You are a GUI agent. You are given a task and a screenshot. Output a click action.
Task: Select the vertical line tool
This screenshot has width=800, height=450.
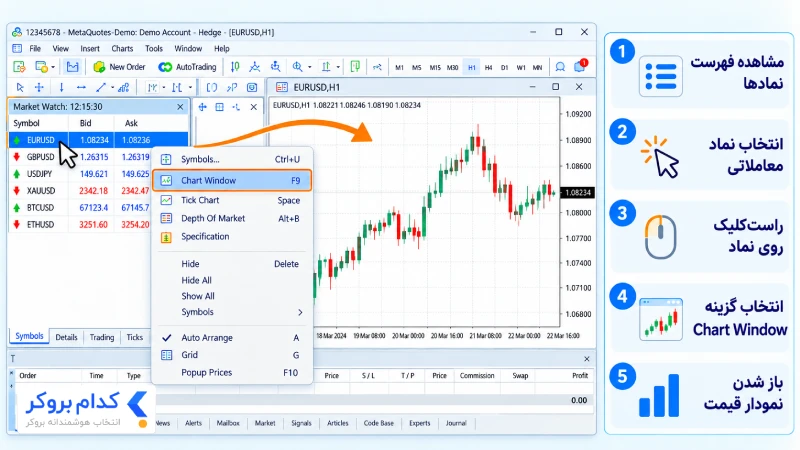point(61,87)
